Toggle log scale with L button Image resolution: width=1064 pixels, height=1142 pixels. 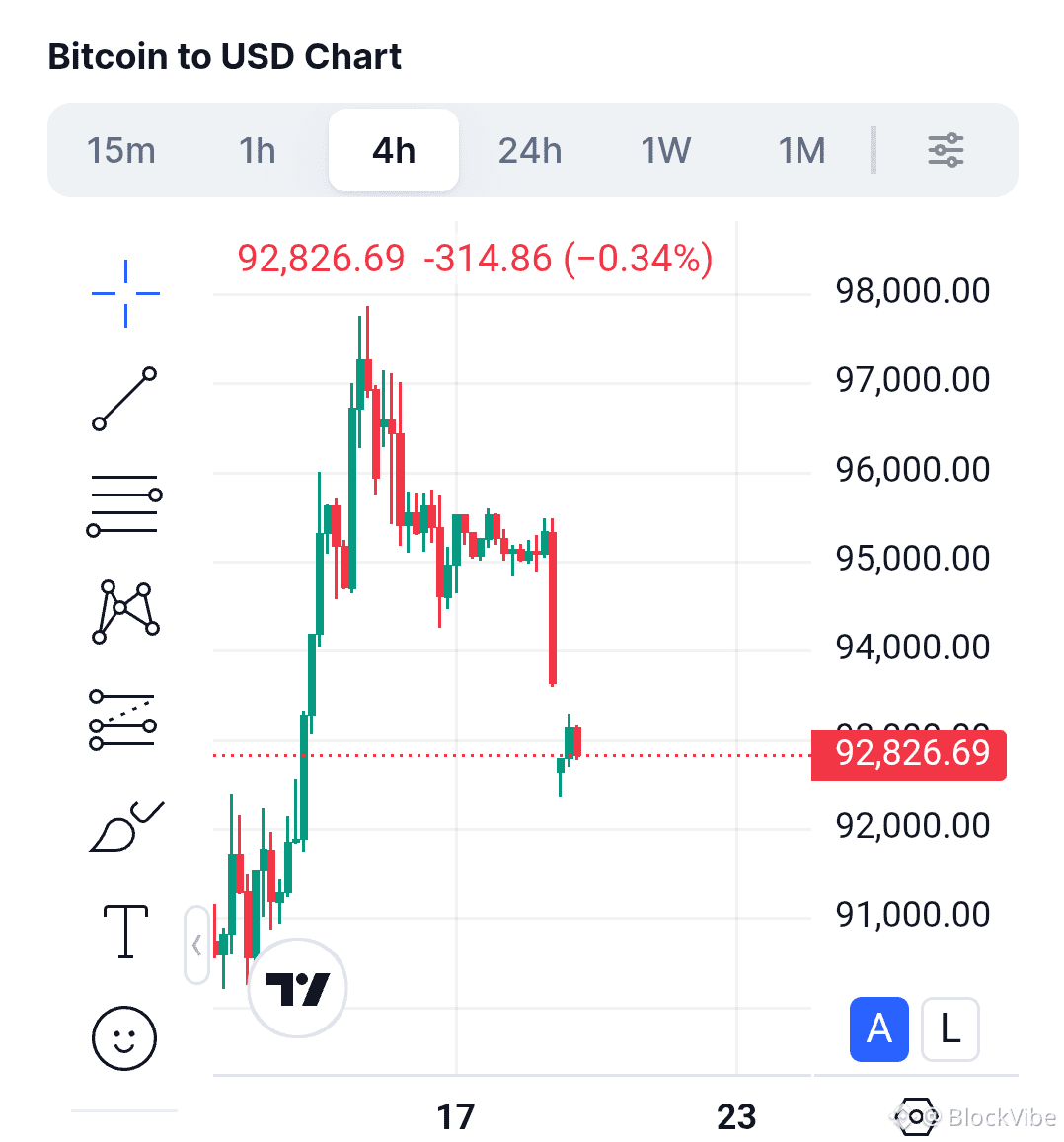pyautogui.click(x=950, y=1029)
